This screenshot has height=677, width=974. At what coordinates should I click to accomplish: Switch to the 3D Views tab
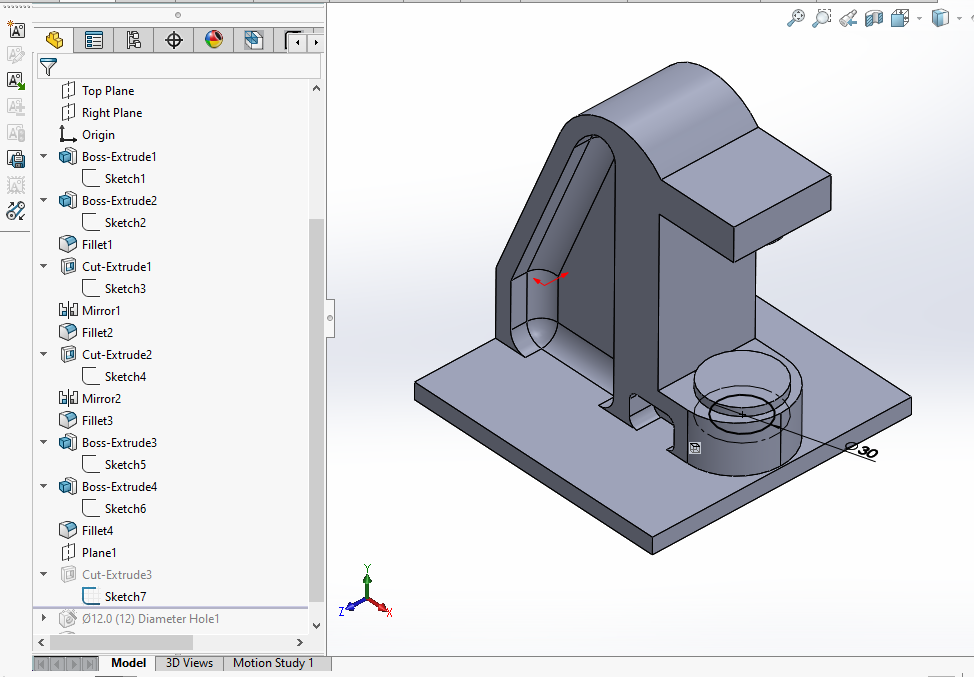[x=189, y=663]
